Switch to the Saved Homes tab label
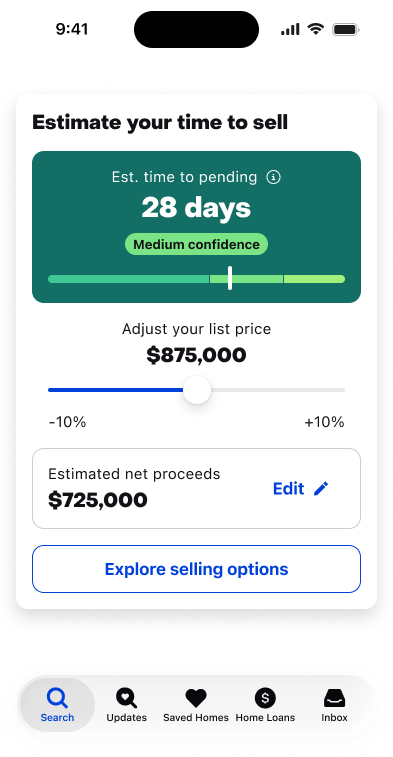This screenshot has height=757, width=393. pos(196,718)
